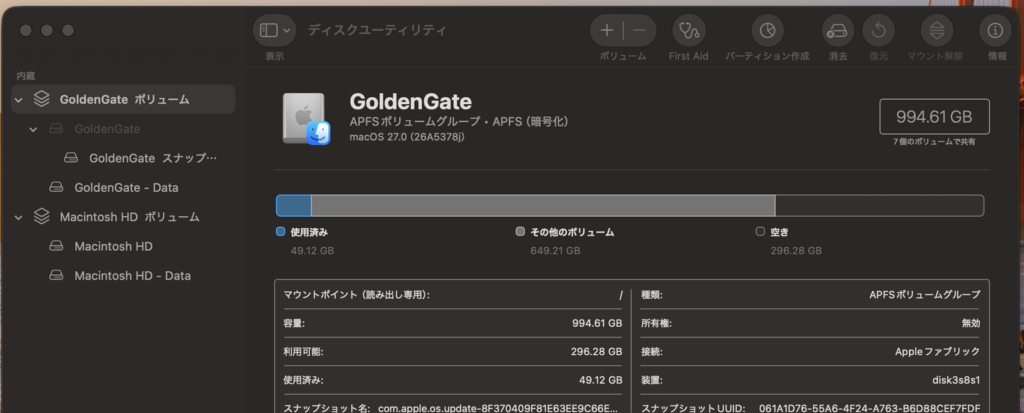Click the 内蔵 sidebar section header
This screenshot has height=413, width=1024.
pos(26,76)
